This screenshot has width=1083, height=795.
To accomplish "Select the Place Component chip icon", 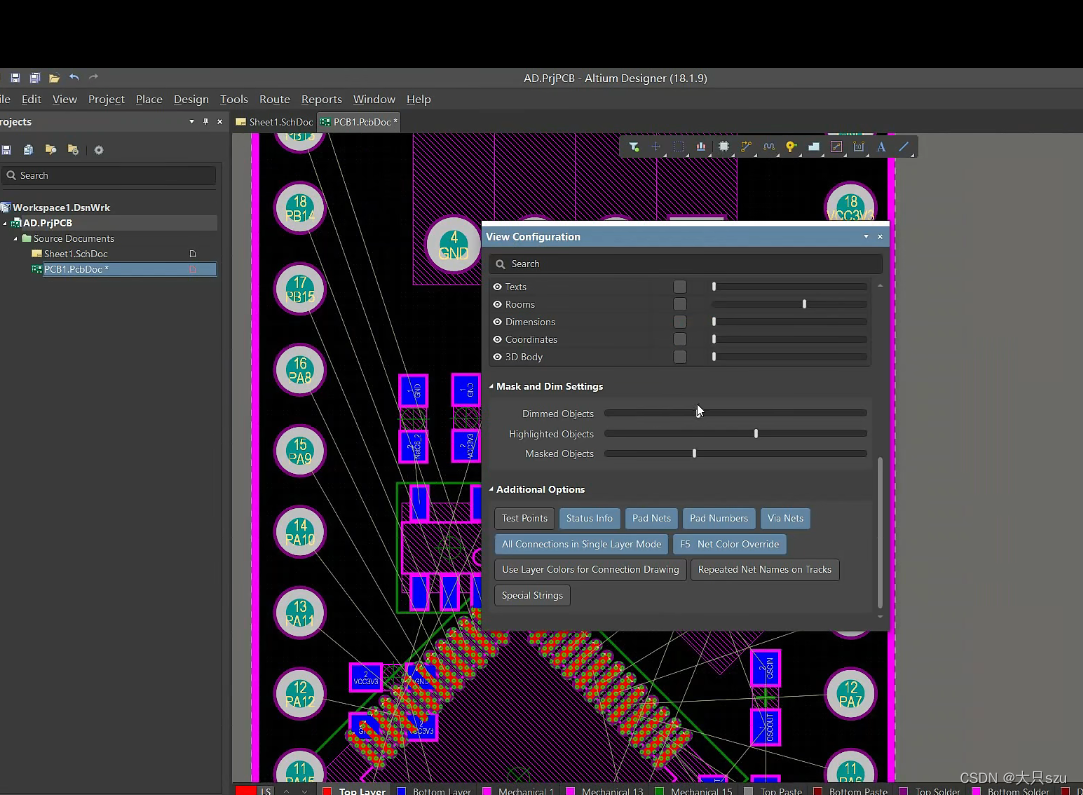I will pyautogui.click(x=724, y=146).
